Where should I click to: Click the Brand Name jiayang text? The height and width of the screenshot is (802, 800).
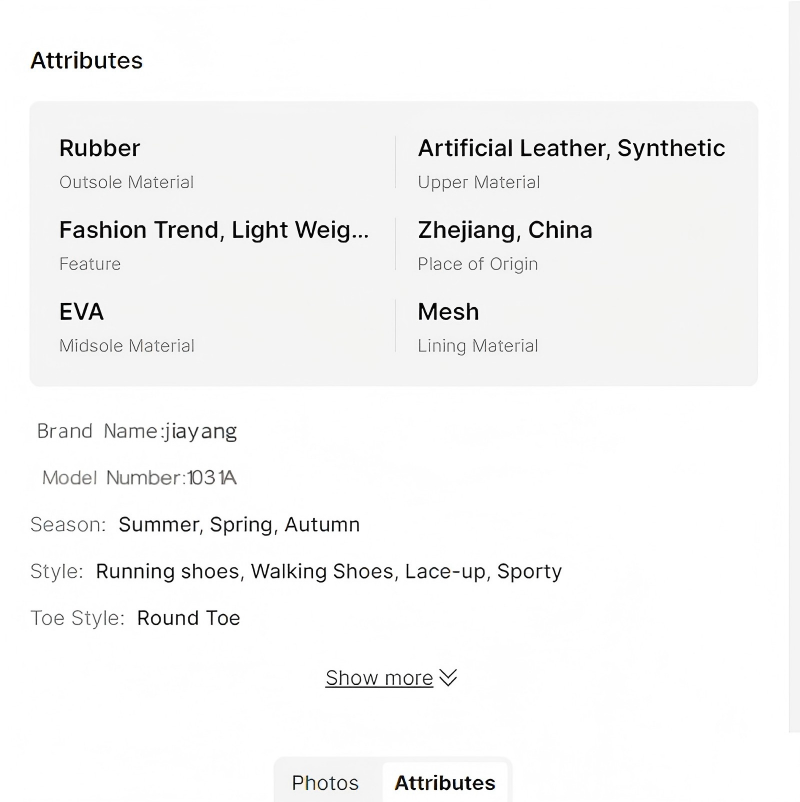[x=137, y=431]
